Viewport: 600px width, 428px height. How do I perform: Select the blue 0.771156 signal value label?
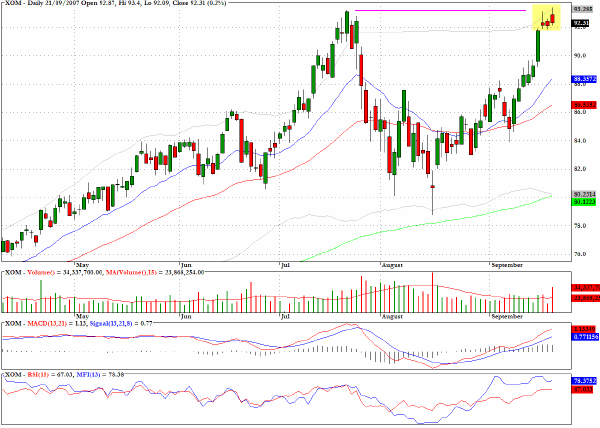(585, 337)
